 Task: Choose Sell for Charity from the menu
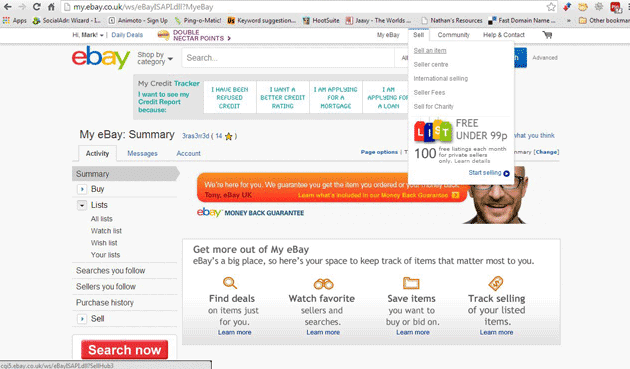pos(434,107)
